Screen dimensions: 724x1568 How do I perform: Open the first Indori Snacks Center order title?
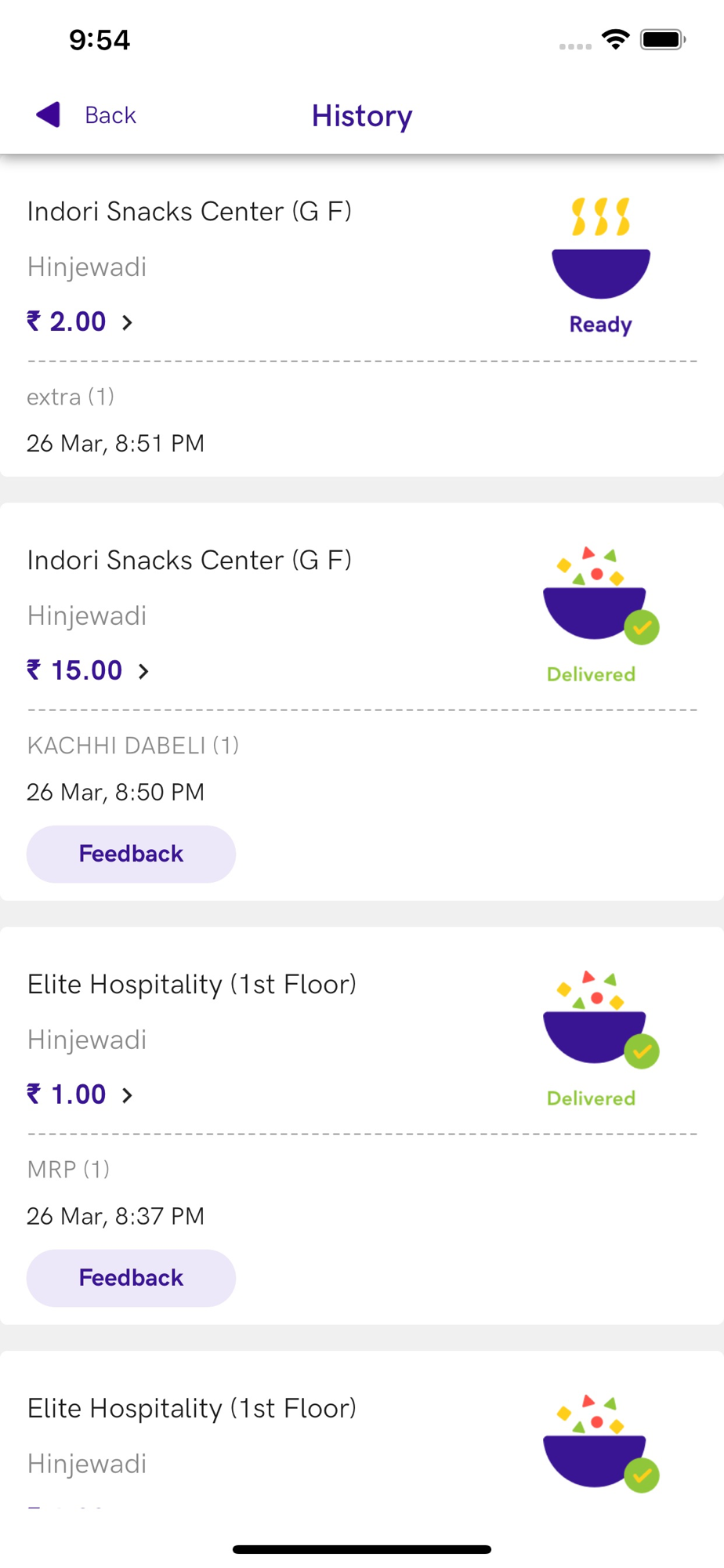(189, 212)
